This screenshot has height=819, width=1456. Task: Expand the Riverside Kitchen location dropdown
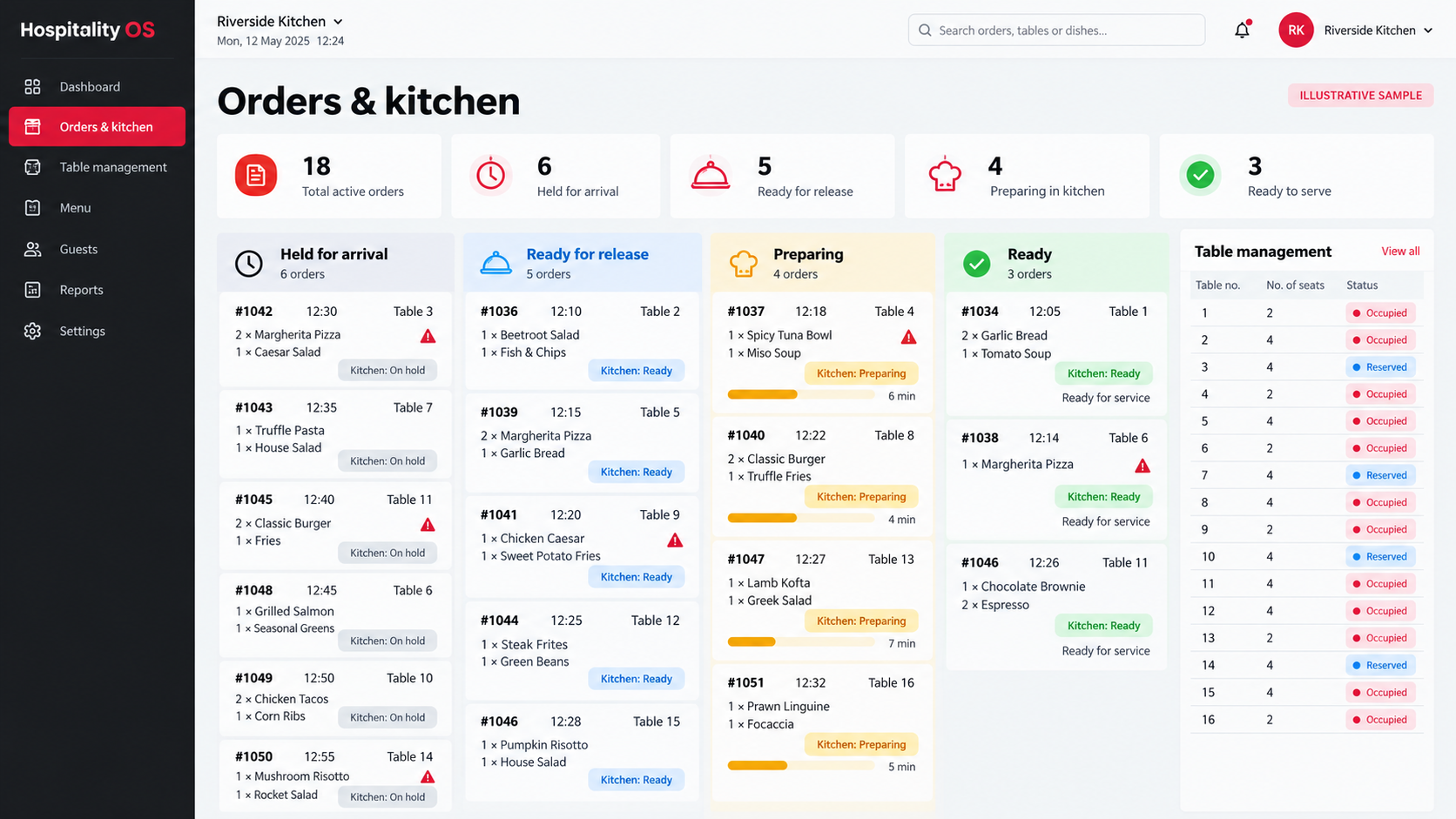coord(280,21)
